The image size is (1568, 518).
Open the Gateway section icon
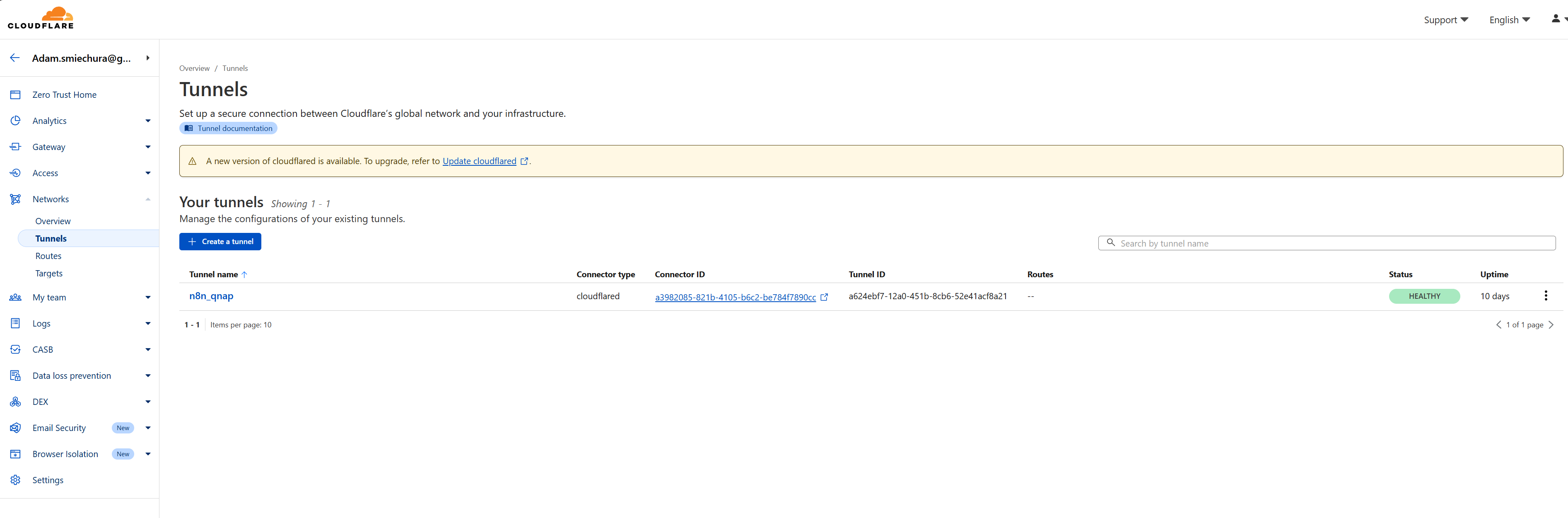pos(15,147)
